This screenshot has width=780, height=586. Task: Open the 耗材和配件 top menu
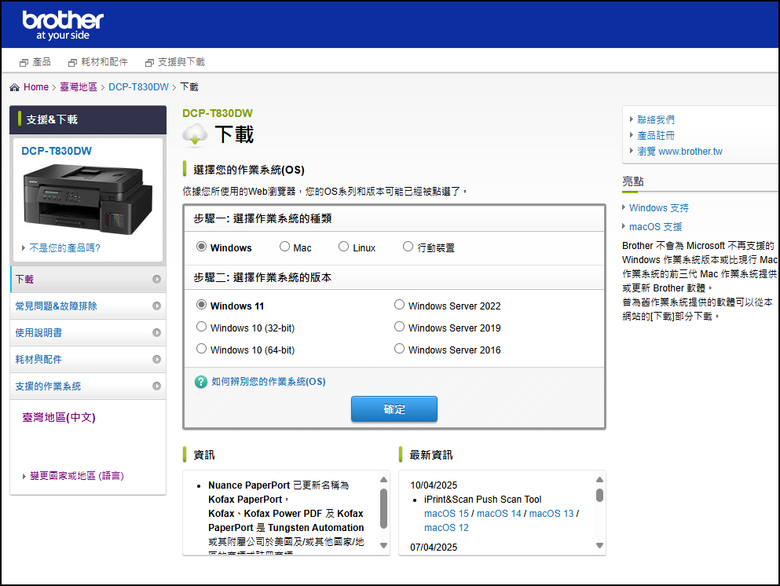click(104, 62)
